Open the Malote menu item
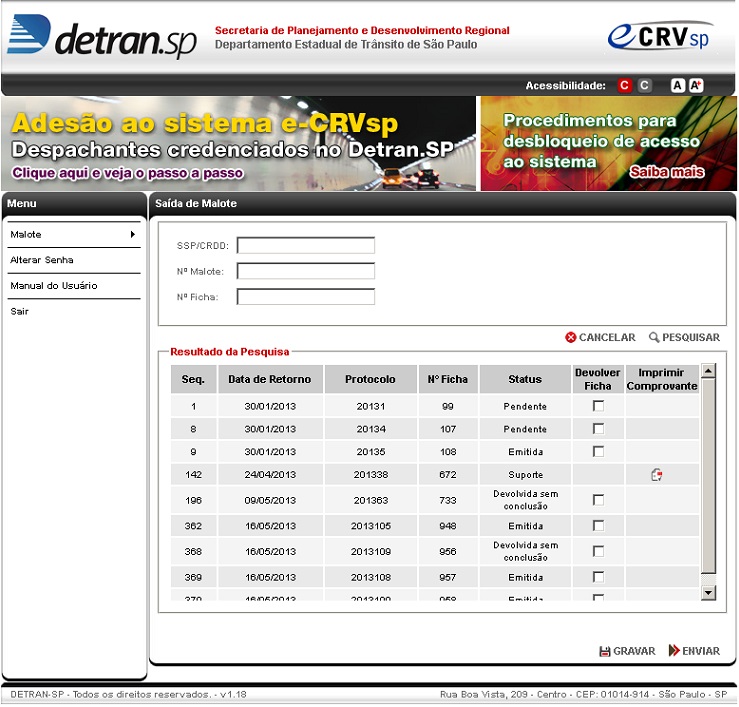The image size is (739, 707). coord(74,234)
